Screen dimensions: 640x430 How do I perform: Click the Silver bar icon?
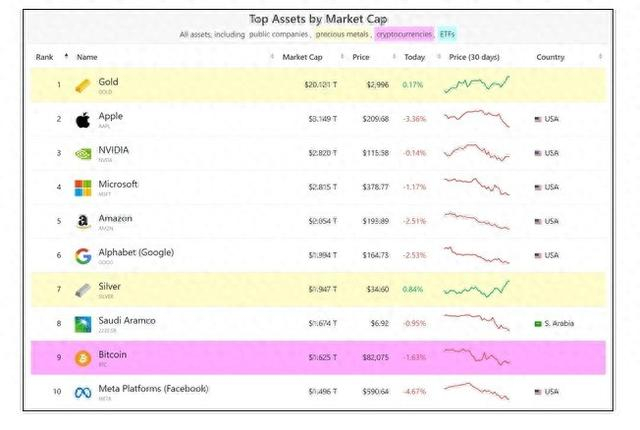tap(83, 290)
